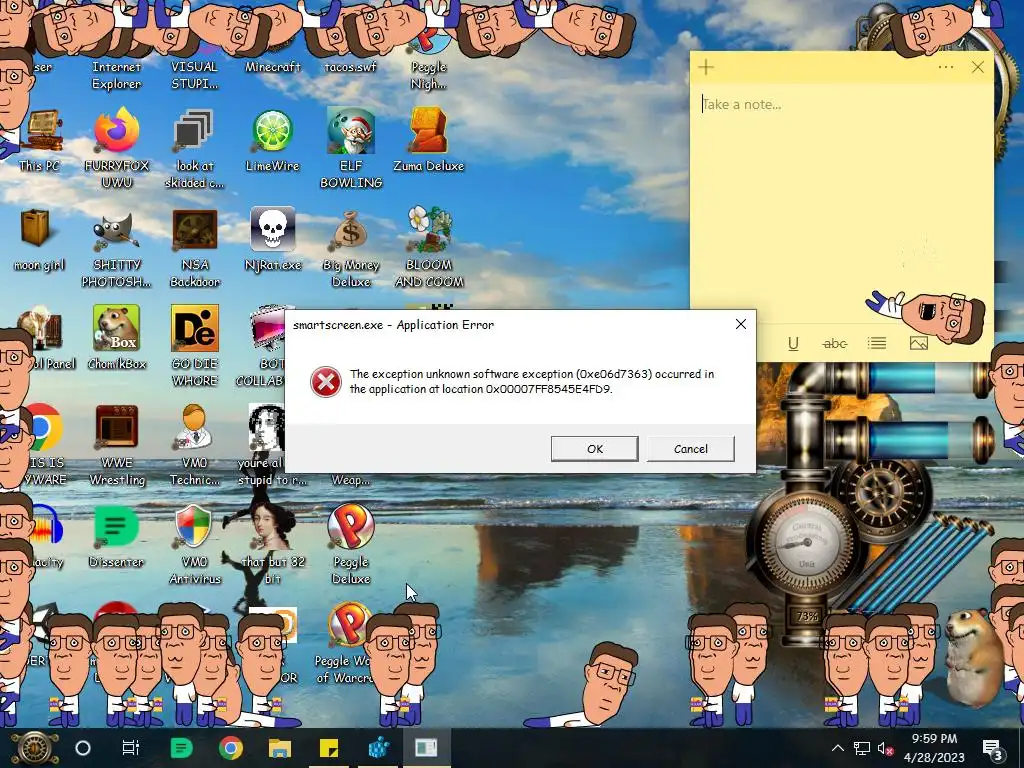Viewport: 1024px width, 768px height.
Task: Insert image into the sticky note
Action: (918, 344)
